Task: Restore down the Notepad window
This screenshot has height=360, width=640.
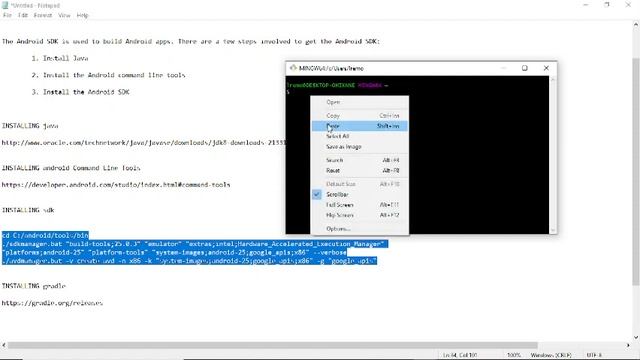Action: click(607, 5)
